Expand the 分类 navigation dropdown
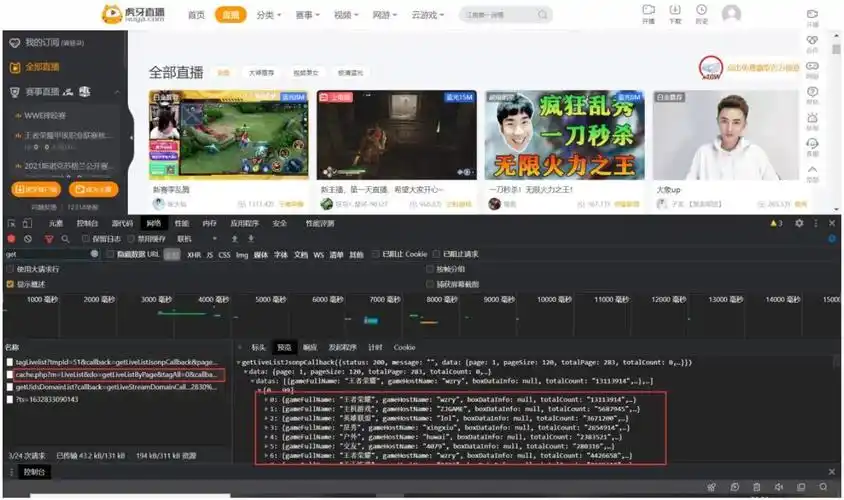 point(268,15)
